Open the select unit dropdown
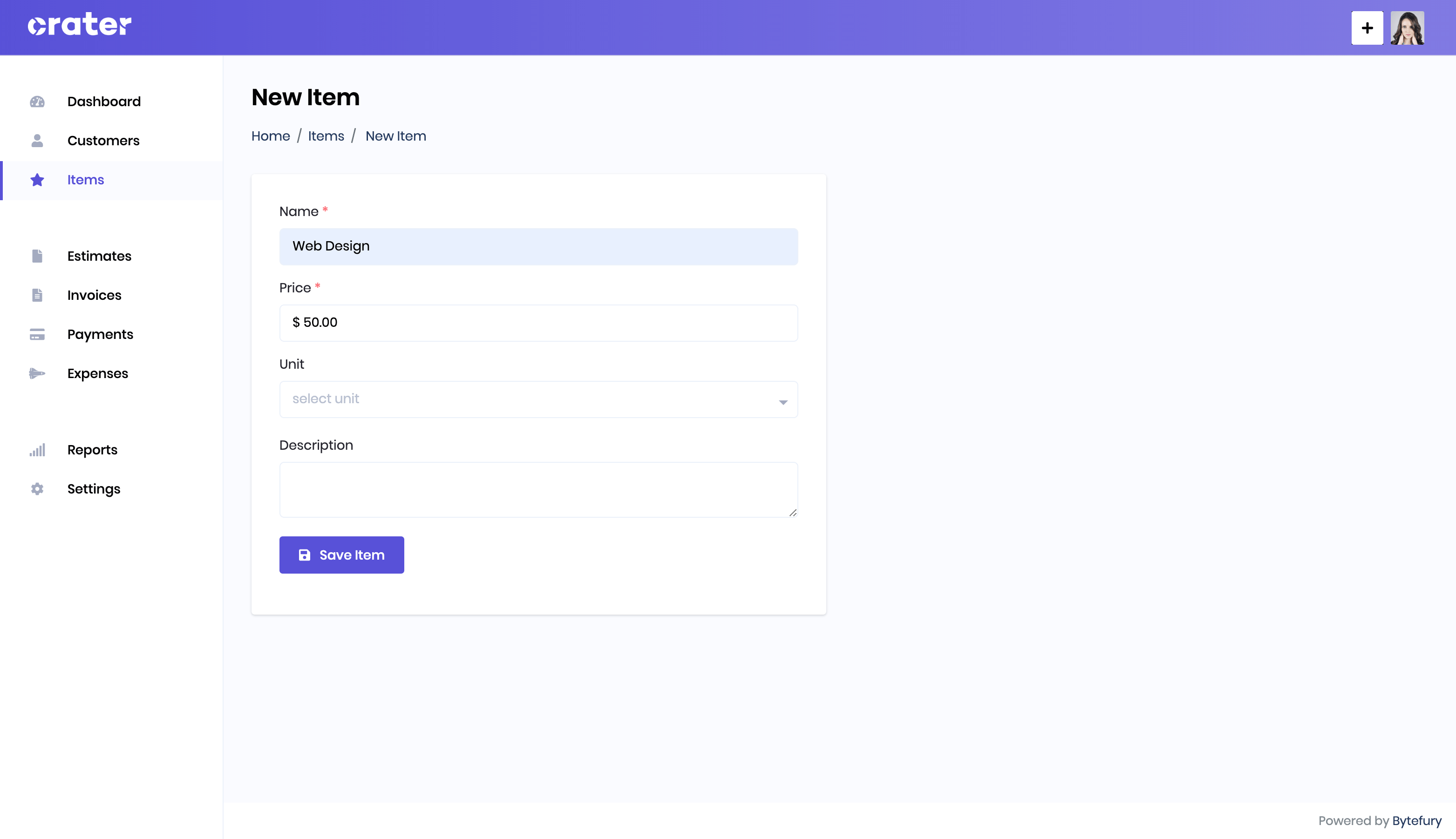Viewport: 1456px width, 839px height. pyautogui.click(x=538, y=399)
